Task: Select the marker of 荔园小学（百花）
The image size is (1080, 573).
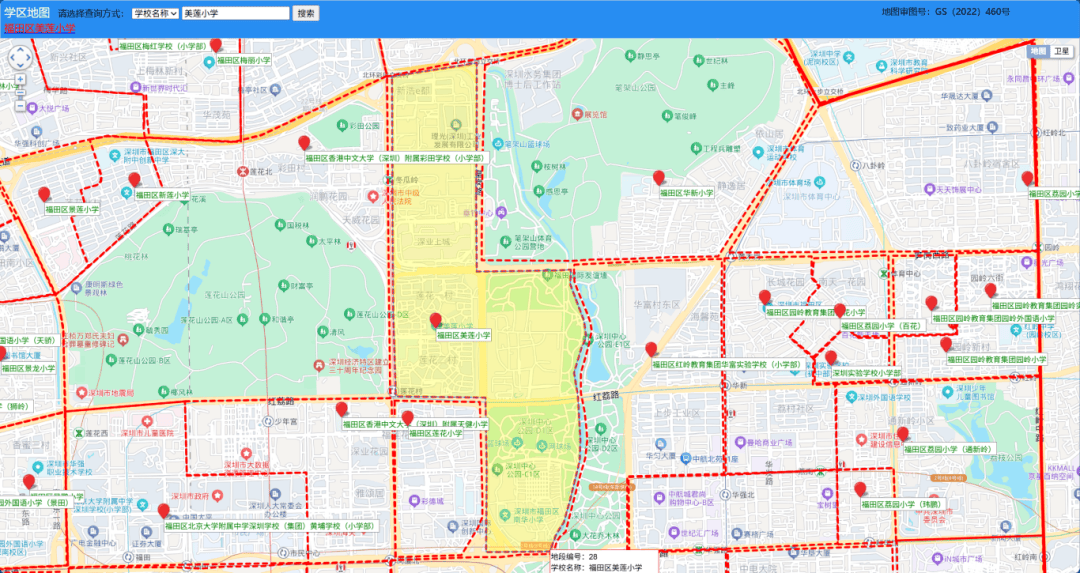Action: pos(839,311)
